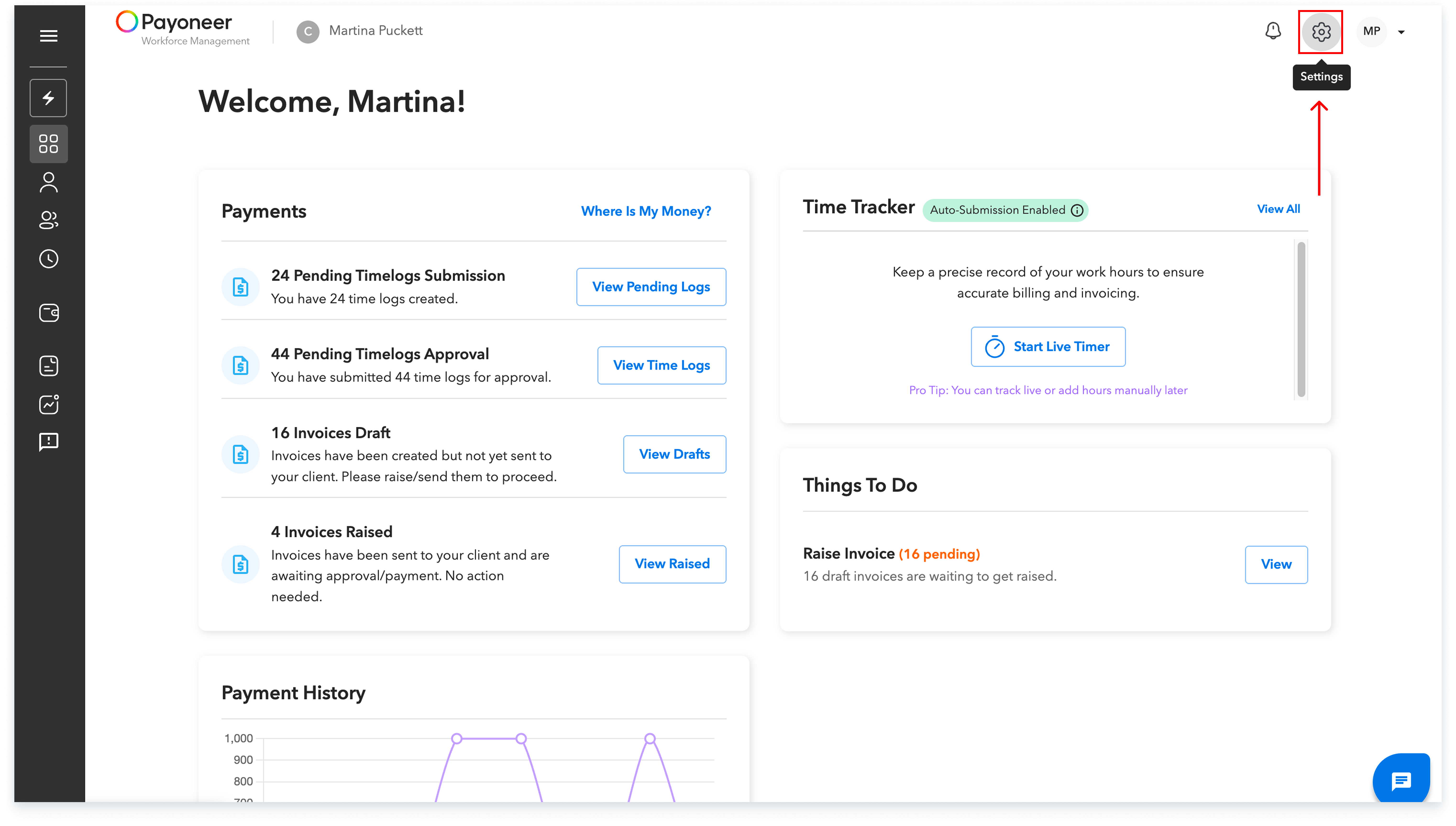
Task: Select the lightning quick-actions icon
Action: click(x=48, y=98)
